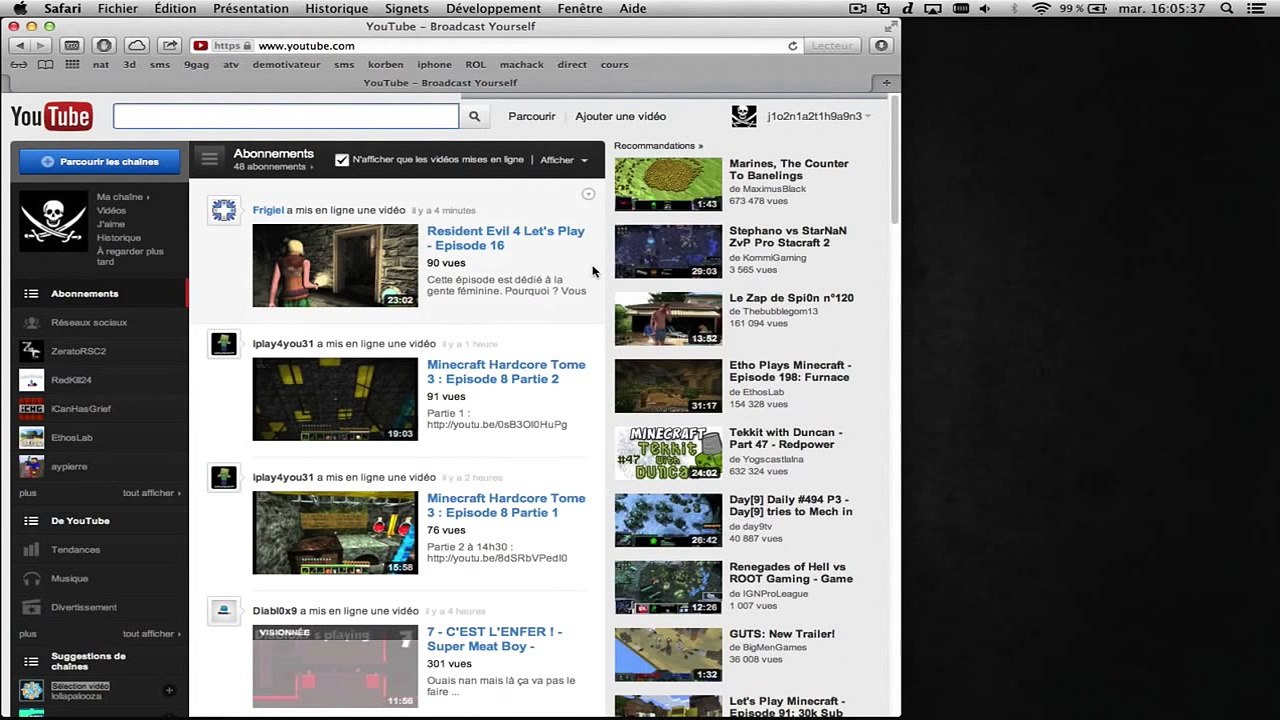
Task: Expand the "Ma chaîne" link
Action: (x=123, y=197)
